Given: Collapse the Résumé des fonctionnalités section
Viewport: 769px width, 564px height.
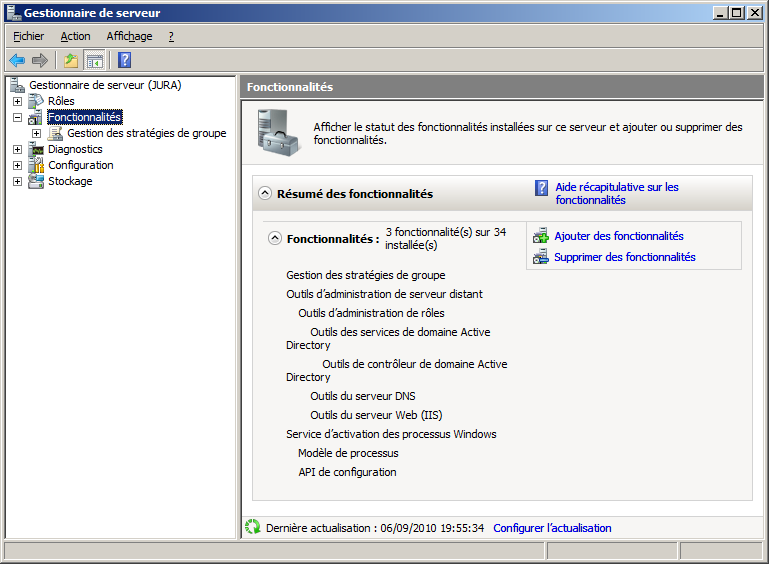Looking at the screenshot, I should click(x=264, y=193).
